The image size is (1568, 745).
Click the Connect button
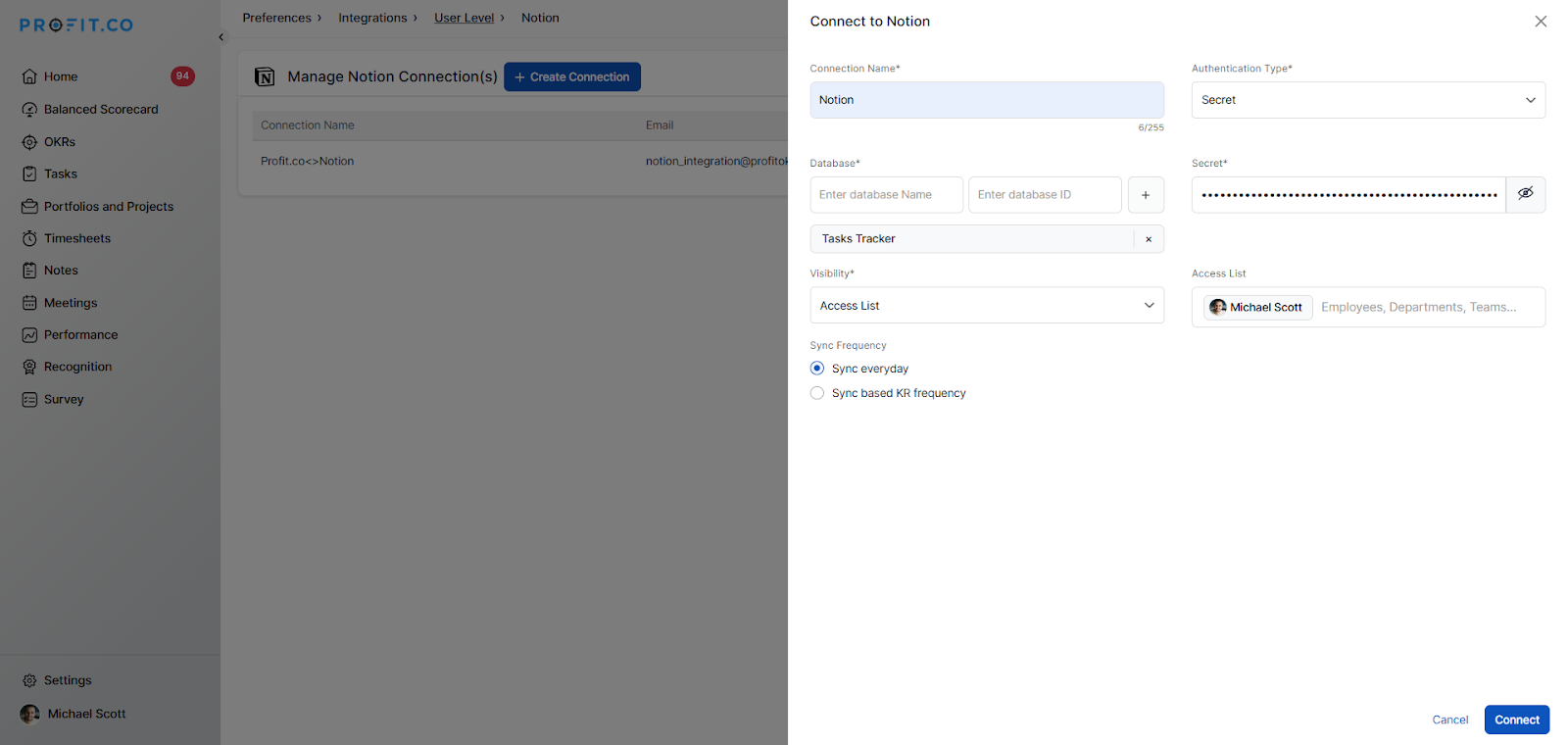pyautogui.click(x=1517, y=720)
